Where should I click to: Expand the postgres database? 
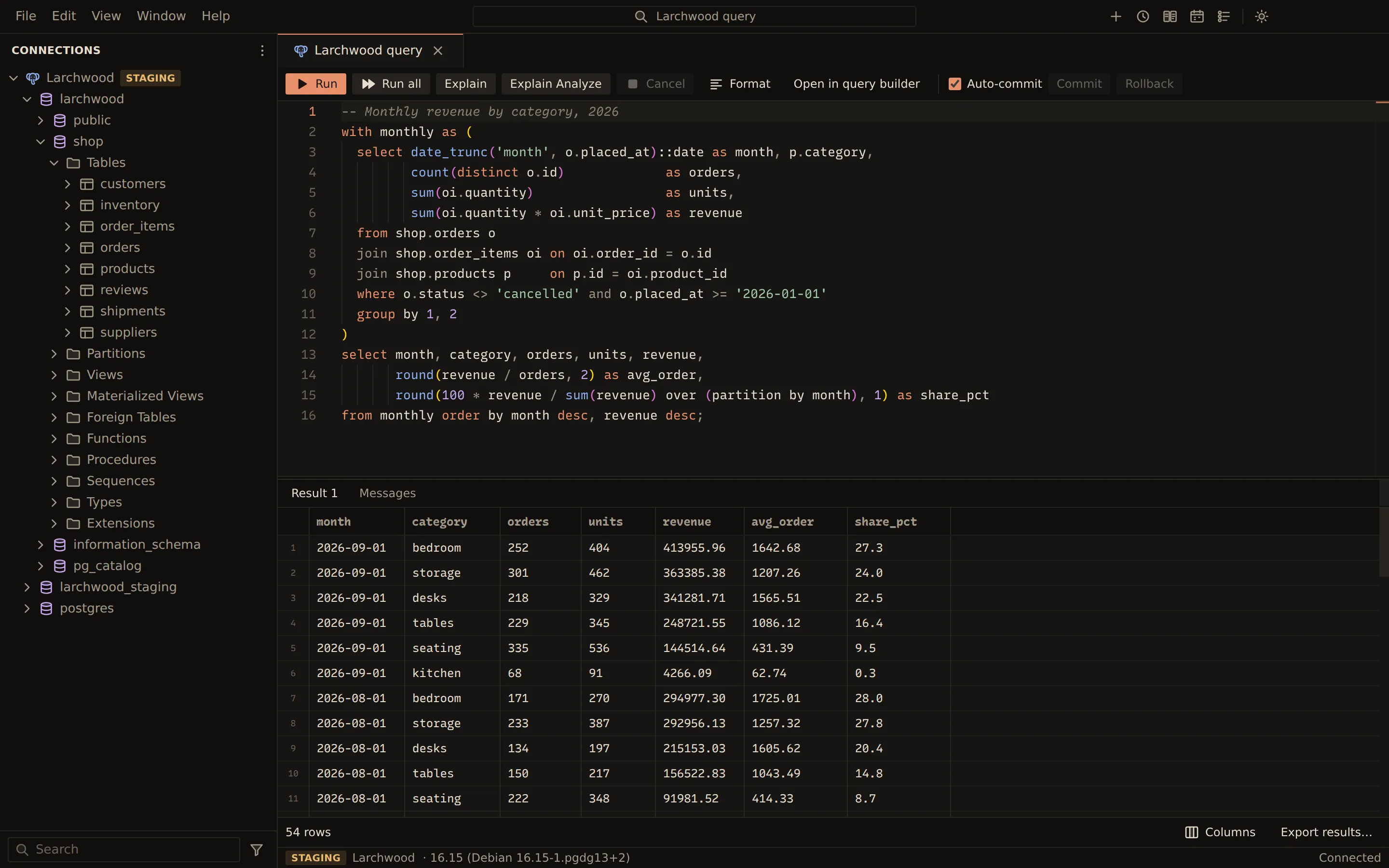point(27,609)
